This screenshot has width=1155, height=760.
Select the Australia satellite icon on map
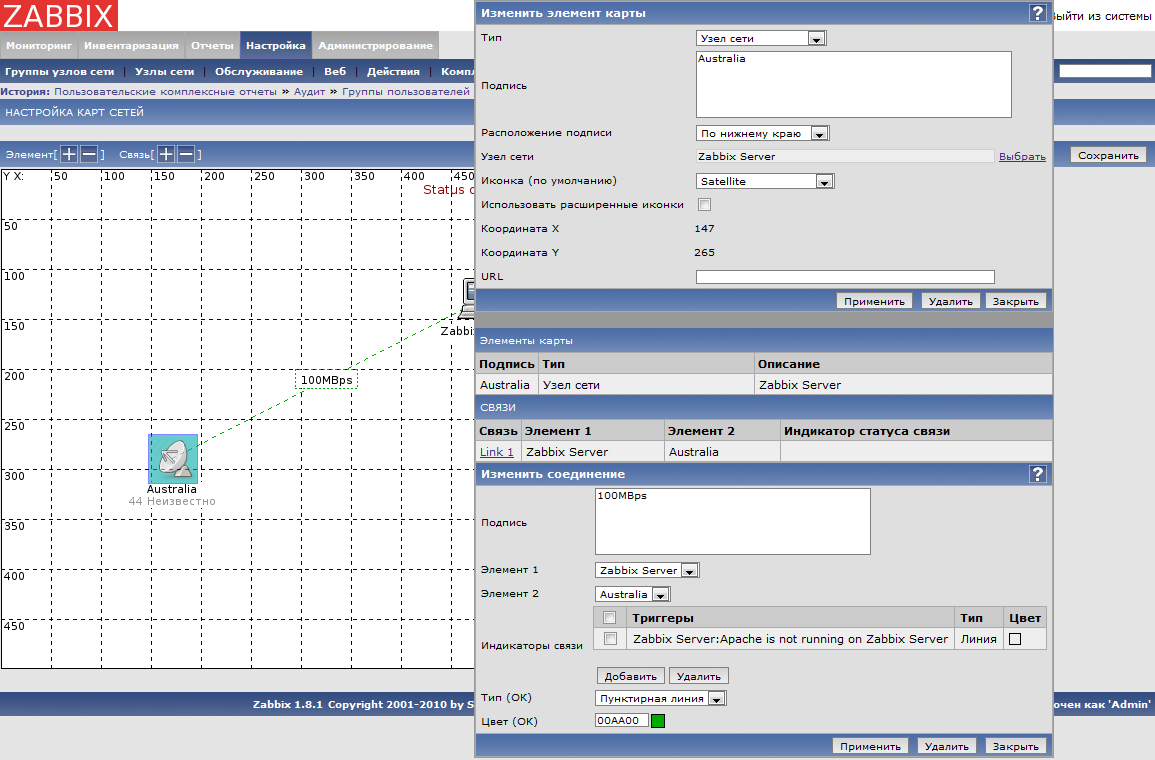click(x=173, y=458)
